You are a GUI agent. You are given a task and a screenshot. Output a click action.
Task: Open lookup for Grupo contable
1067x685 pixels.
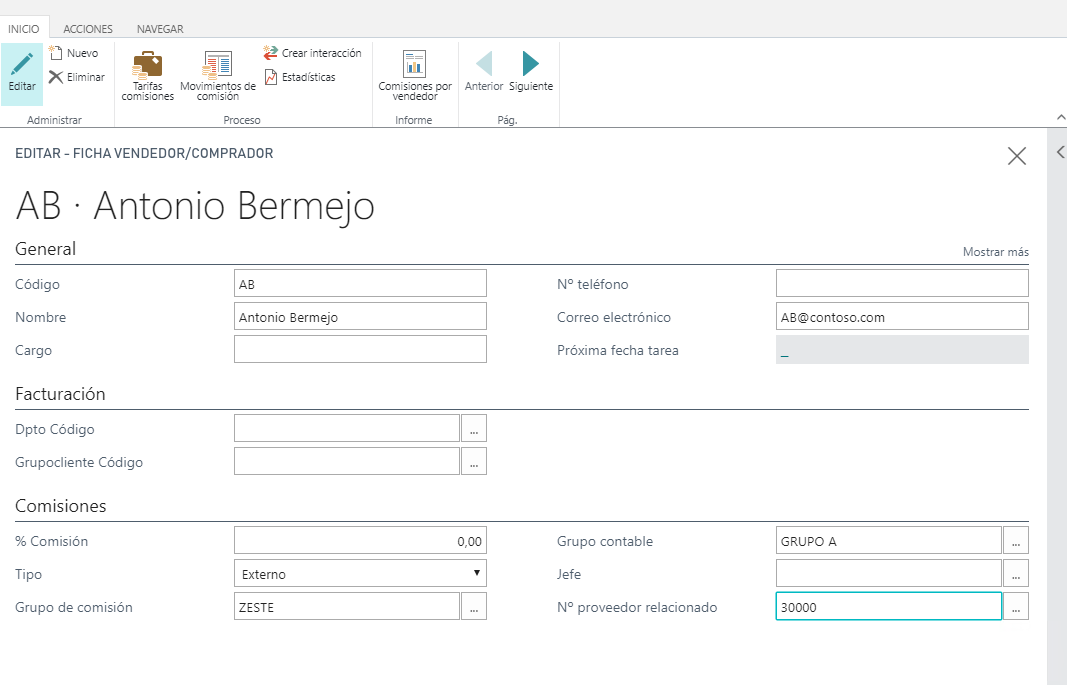pos(1015,541)
